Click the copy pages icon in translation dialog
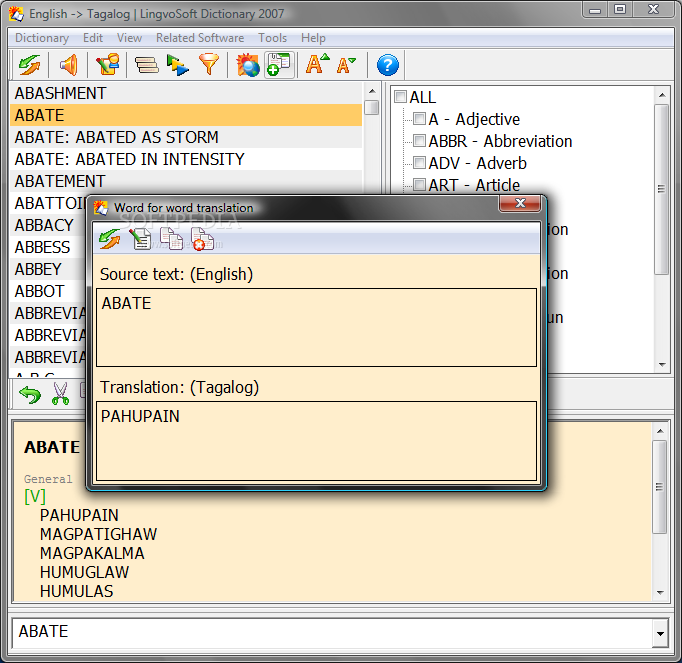The width and height of the screenshot is (682, 663). click(x=171, y=239)
